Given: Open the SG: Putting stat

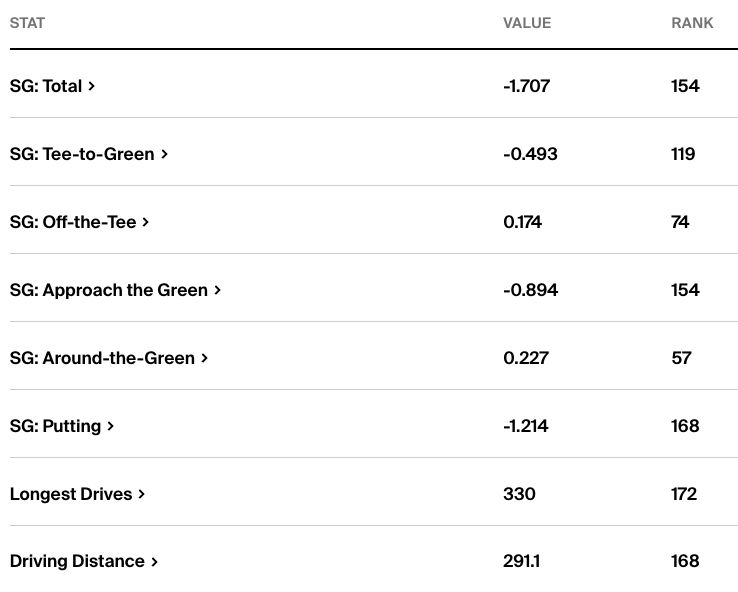Looking at the screenshot, I should [55, 426].
